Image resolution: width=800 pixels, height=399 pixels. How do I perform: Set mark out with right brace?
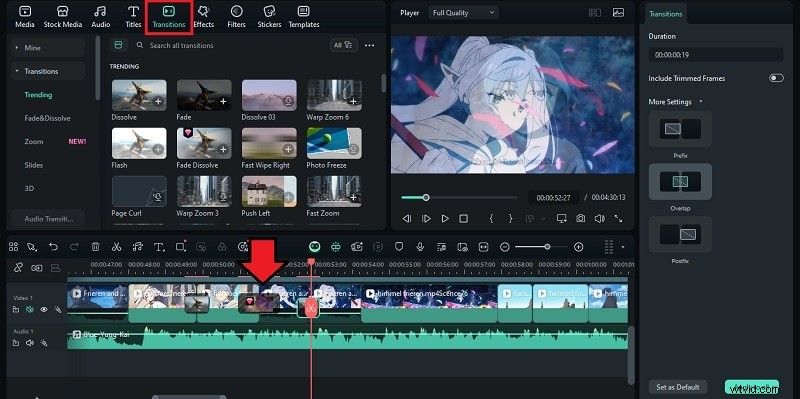tap(510, 218)
